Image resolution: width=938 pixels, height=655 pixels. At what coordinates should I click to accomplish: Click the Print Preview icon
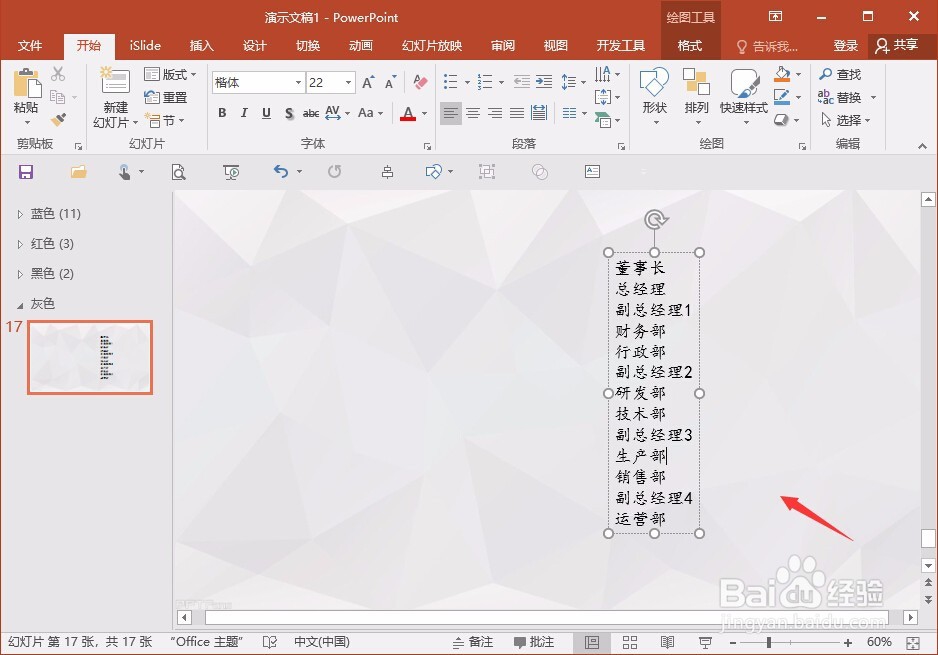click(178, 172)
